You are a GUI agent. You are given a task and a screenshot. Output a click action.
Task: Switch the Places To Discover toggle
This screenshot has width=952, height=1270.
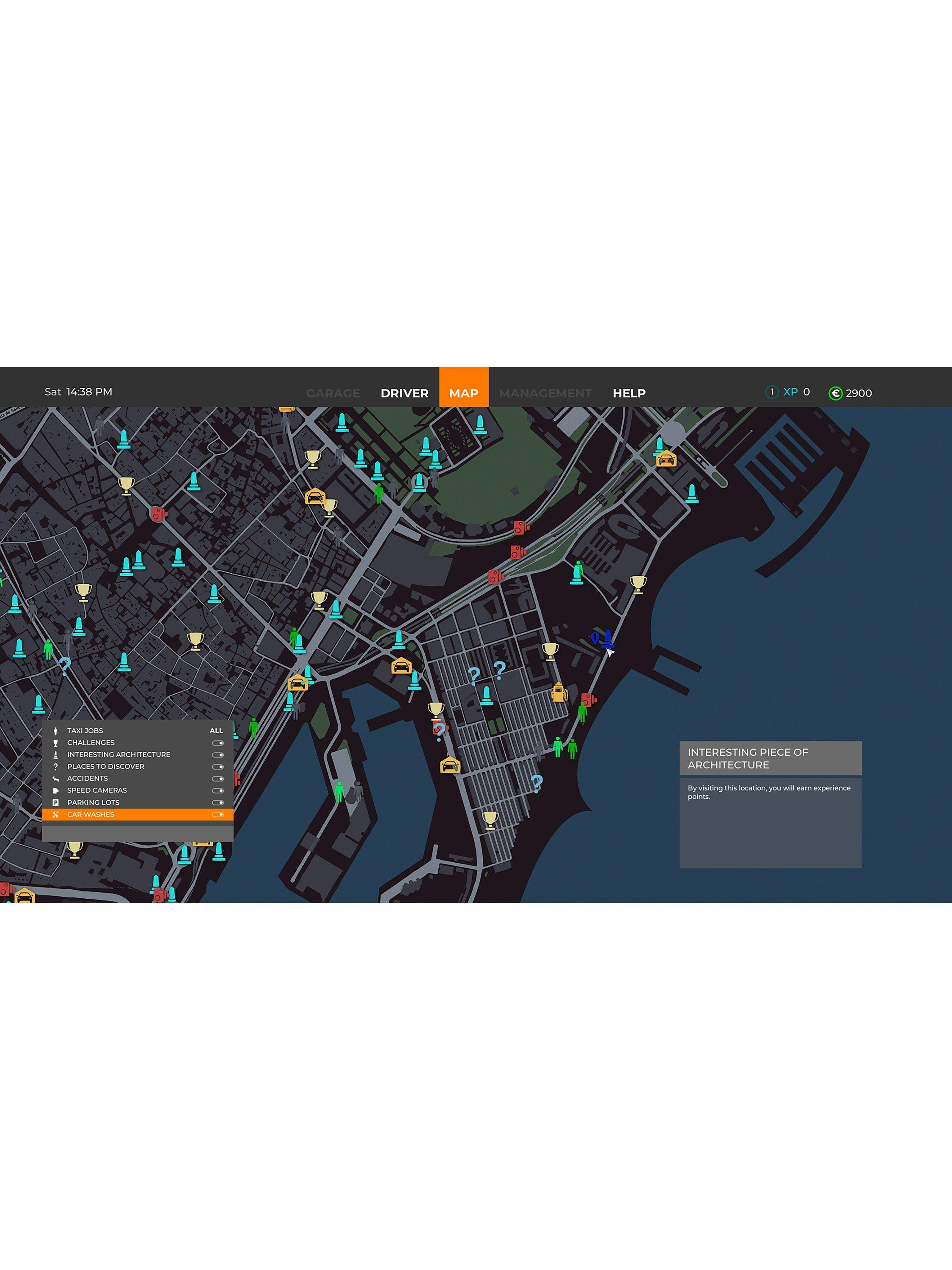click(217, 767)
